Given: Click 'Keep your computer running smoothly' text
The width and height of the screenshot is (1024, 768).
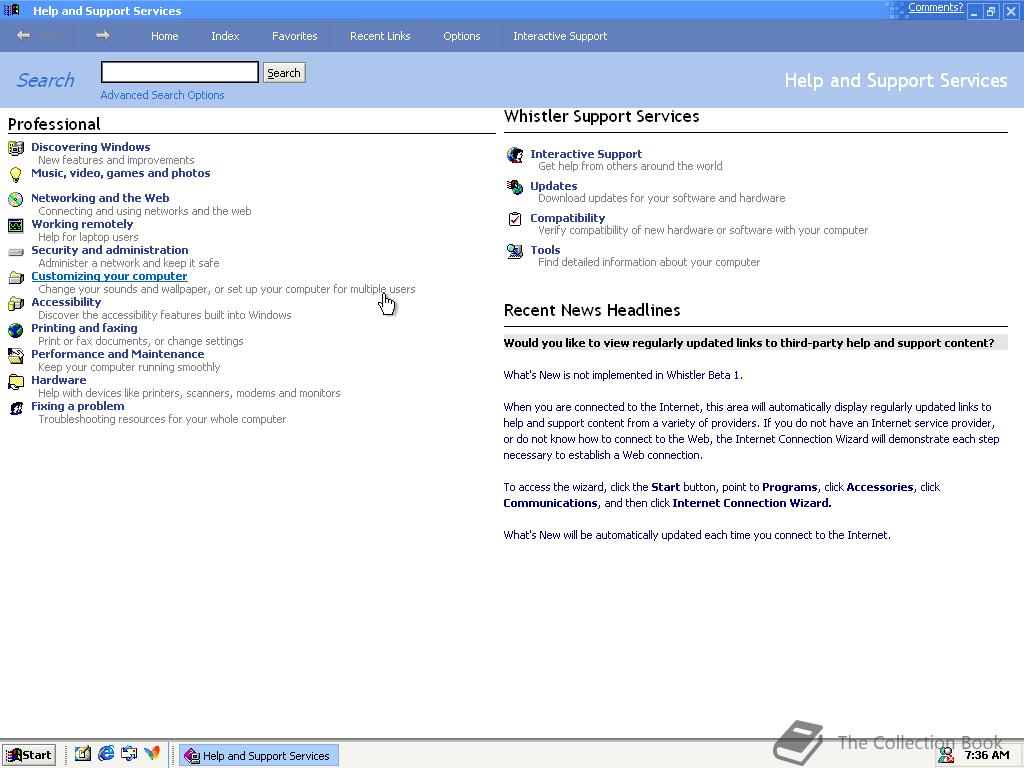Looking at the screenshot, I should (x=129, y=367).
